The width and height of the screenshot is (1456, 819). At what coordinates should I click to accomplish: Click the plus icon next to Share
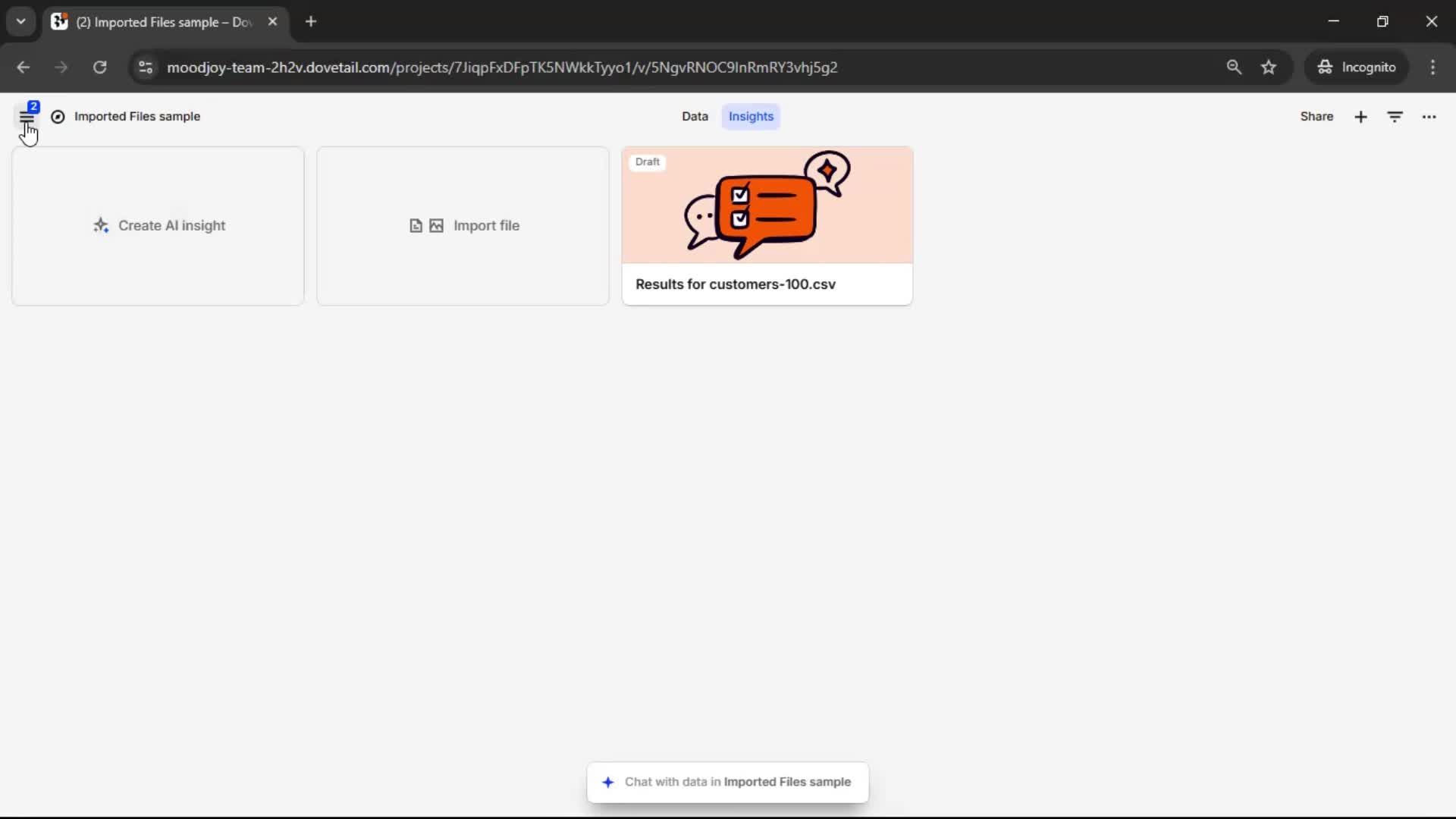(x=1360, y=117)
